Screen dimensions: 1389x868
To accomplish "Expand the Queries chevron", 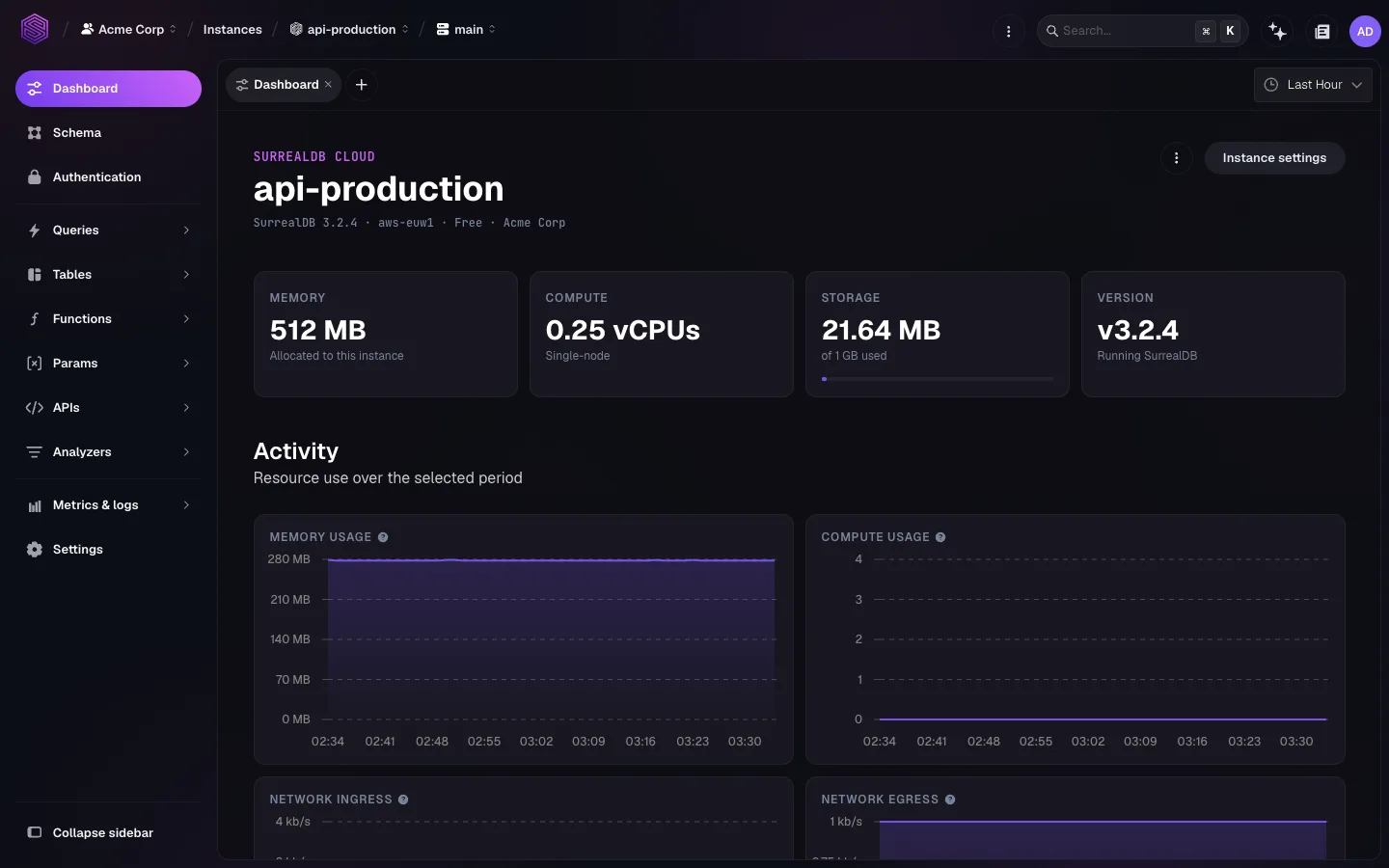I will (x=186, y=231).
